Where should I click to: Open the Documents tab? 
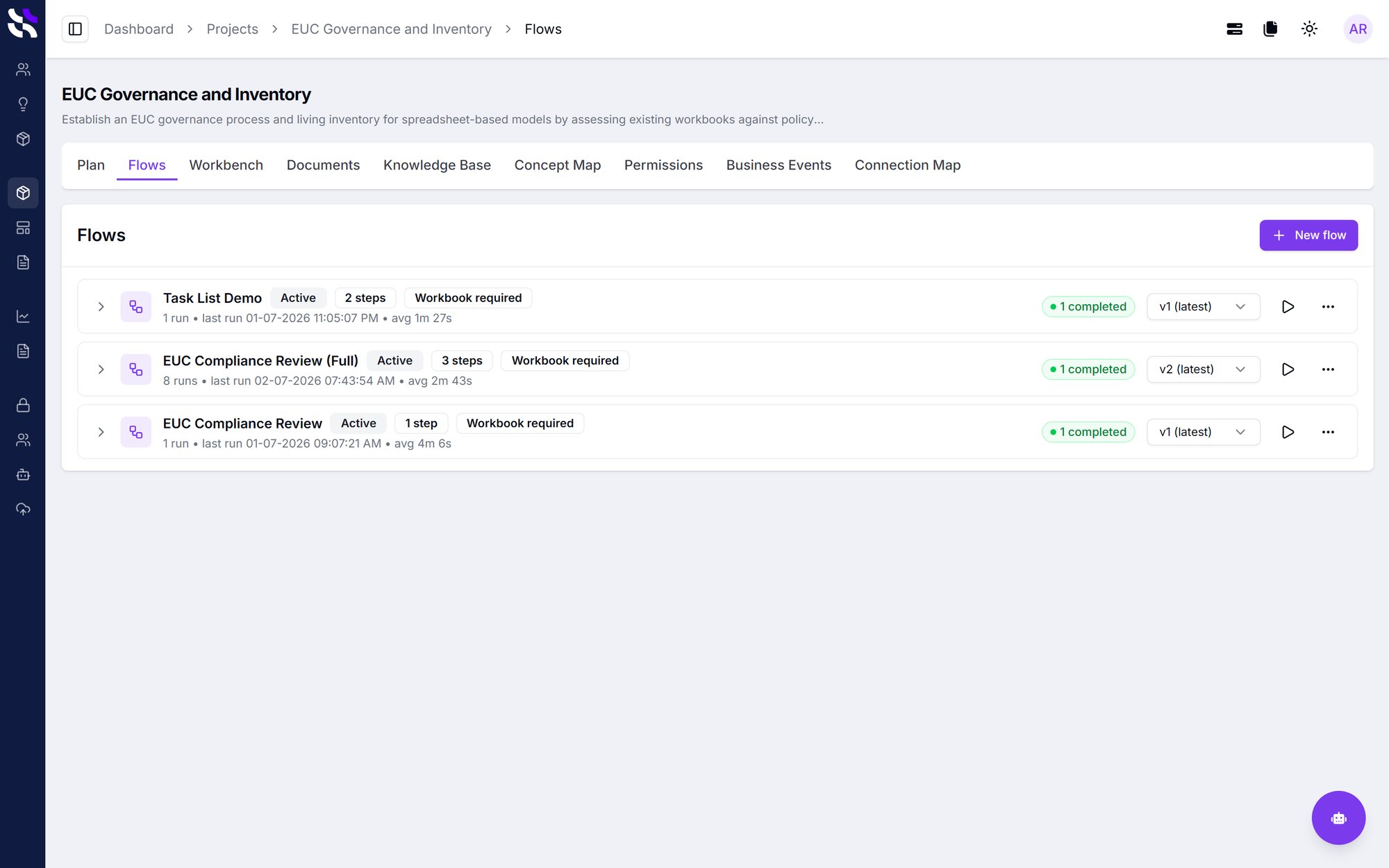pos(323,165)
